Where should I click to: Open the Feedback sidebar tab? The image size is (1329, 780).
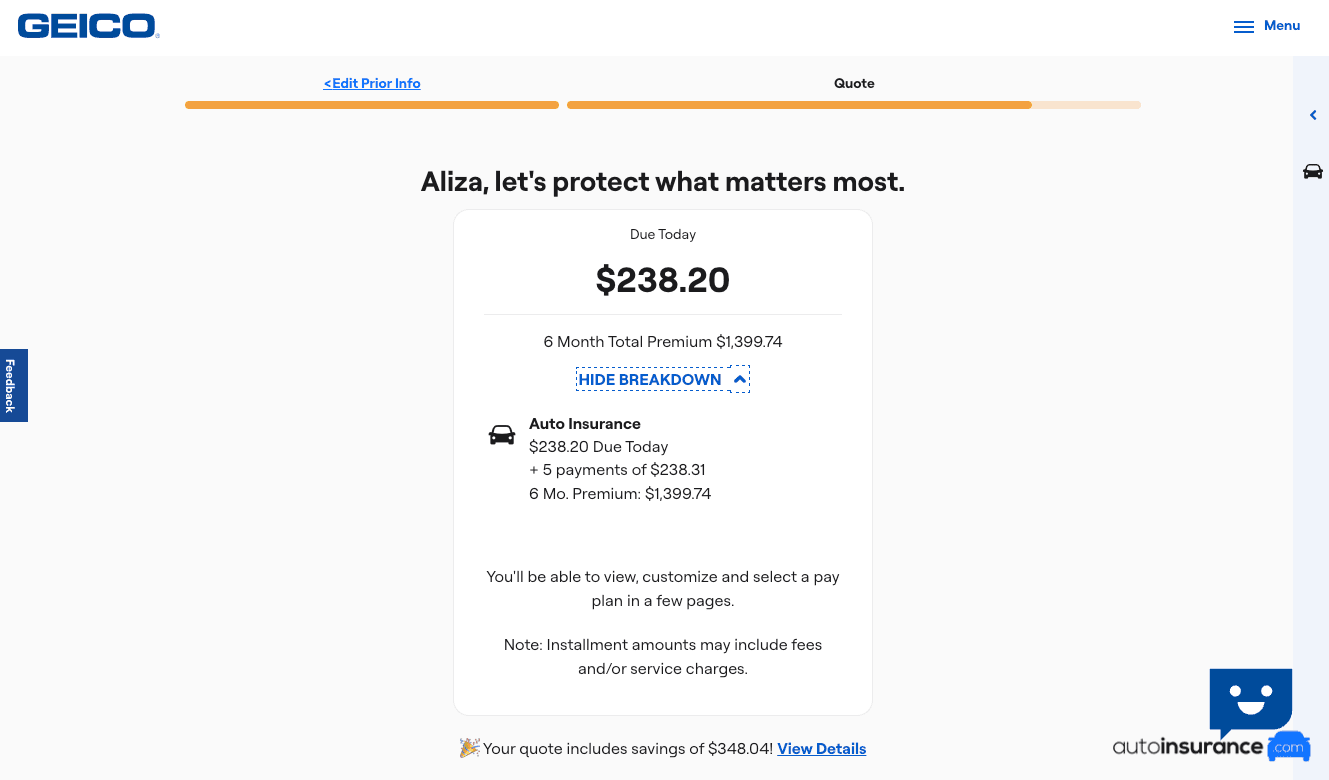point(13,385)
